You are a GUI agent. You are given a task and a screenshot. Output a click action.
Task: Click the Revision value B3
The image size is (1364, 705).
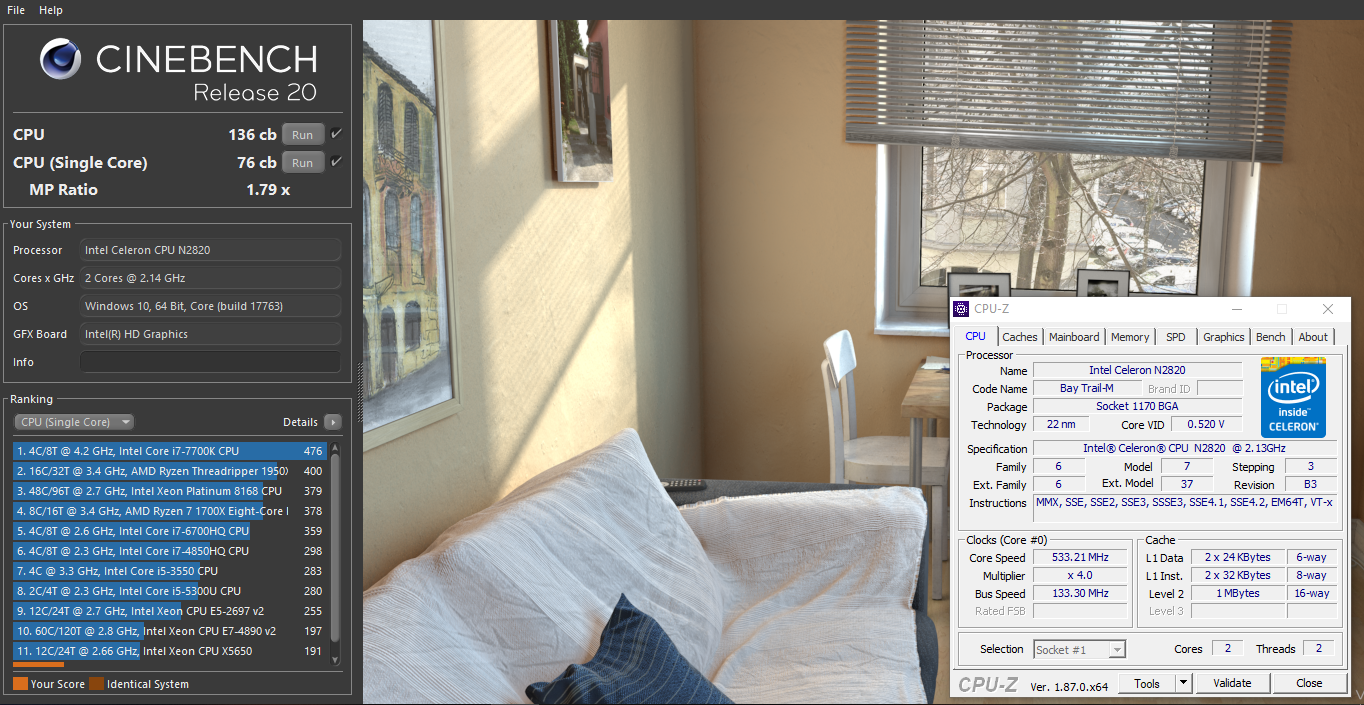click(x=1311, y=484)
